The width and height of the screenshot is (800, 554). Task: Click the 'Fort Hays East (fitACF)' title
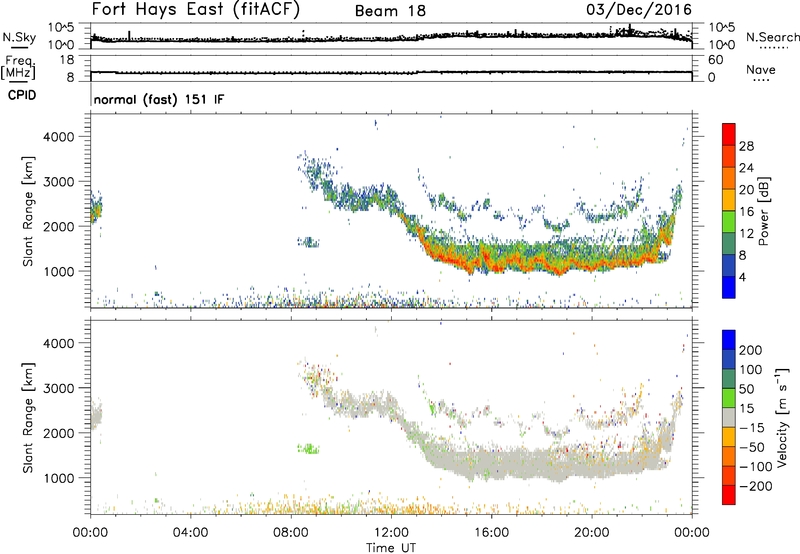coord(196,10)
